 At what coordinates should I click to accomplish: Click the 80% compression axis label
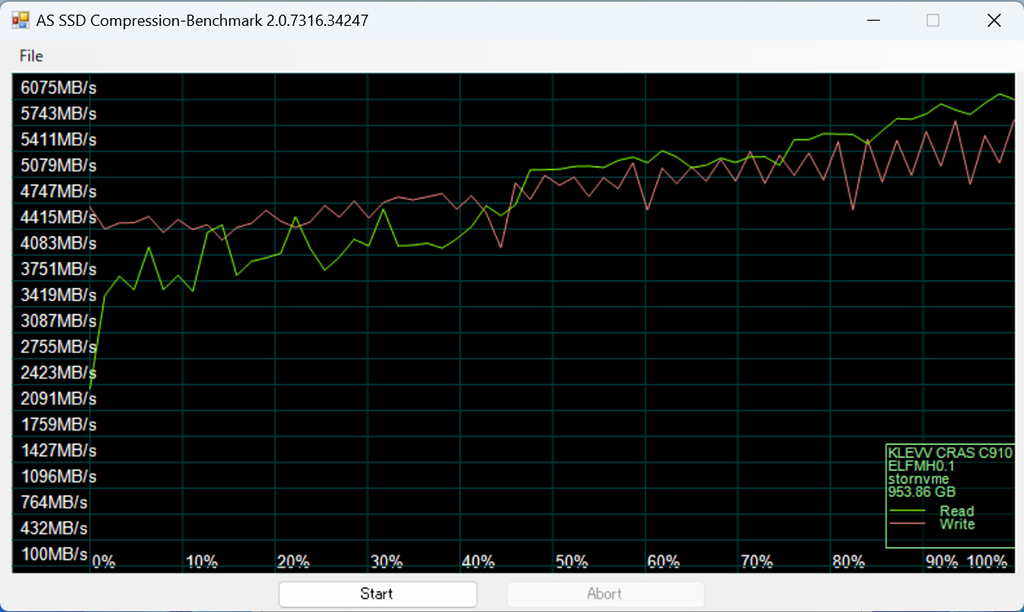point(849,562)
